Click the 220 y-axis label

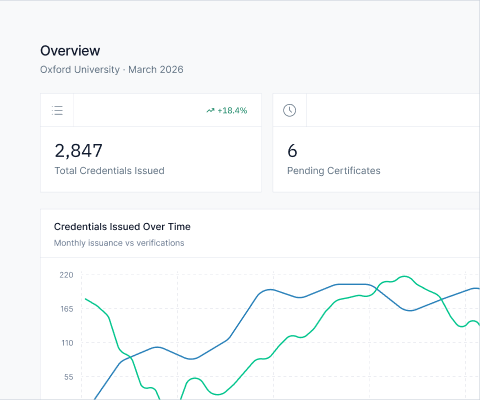coord(66,275)
